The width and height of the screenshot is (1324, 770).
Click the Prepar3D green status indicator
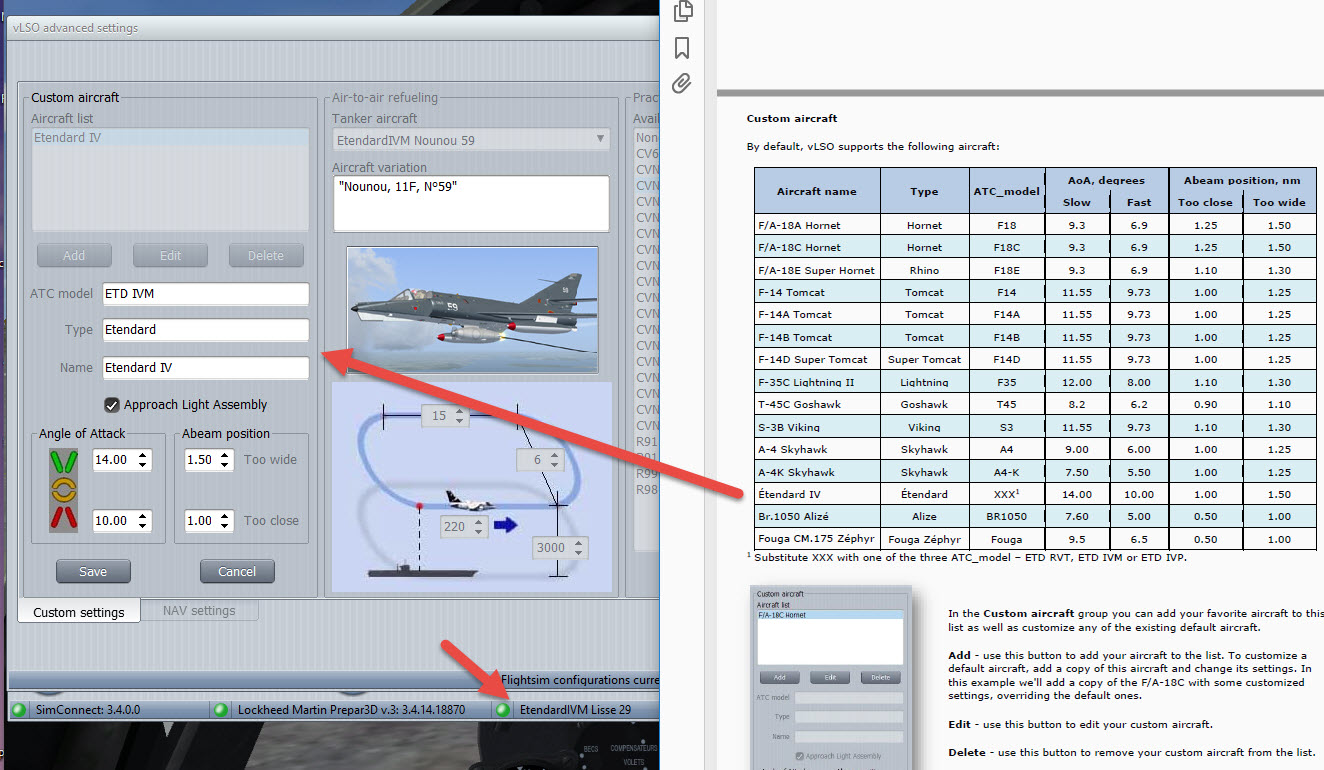click(x=221, y=710)
